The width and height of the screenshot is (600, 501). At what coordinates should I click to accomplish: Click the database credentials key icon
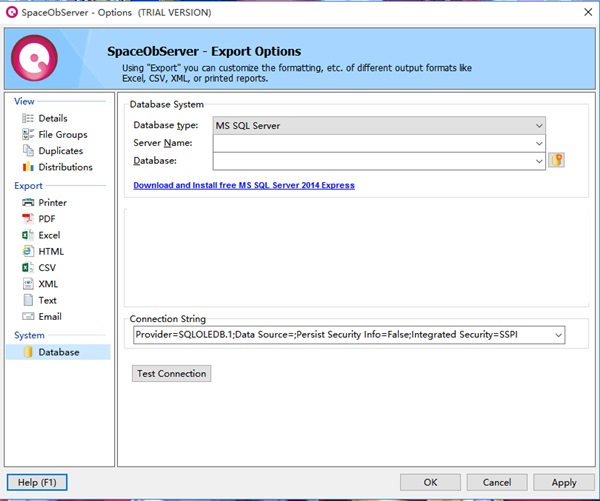tap(556, 160)
